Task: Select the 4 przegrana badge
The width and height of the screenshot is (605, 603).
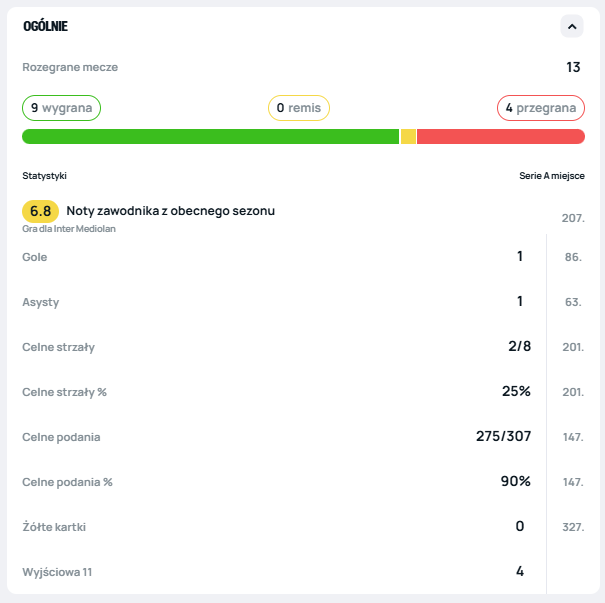Action: pyautogui.click(x=540, y=108)
